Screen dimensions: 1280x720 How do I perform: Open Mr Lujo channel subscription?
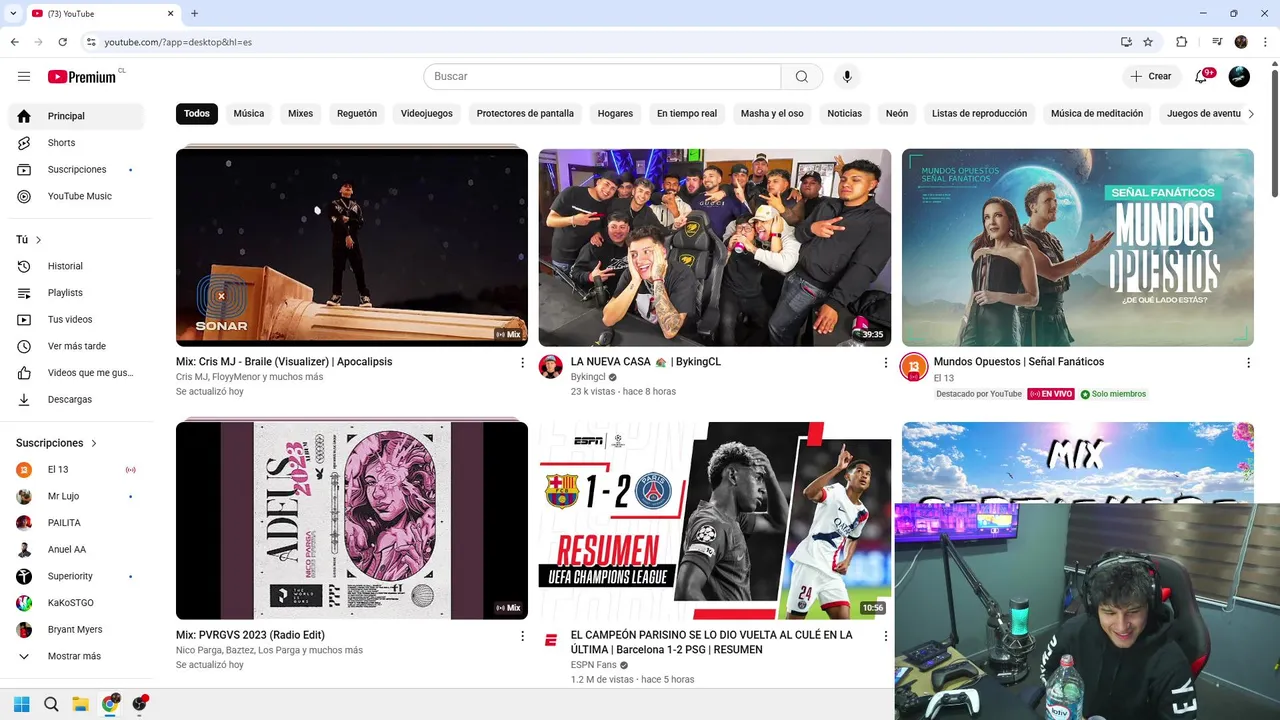[x=76, y=496]
